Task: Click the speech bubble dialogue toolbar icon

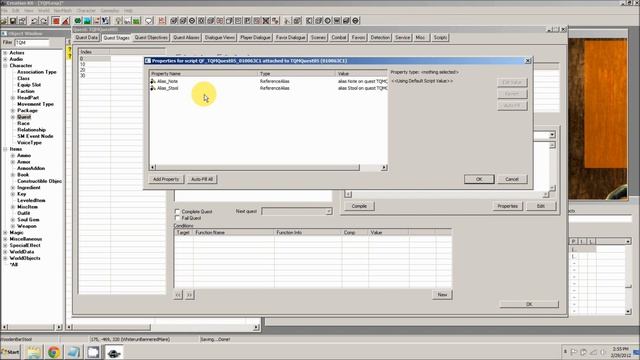Action: 149,20
